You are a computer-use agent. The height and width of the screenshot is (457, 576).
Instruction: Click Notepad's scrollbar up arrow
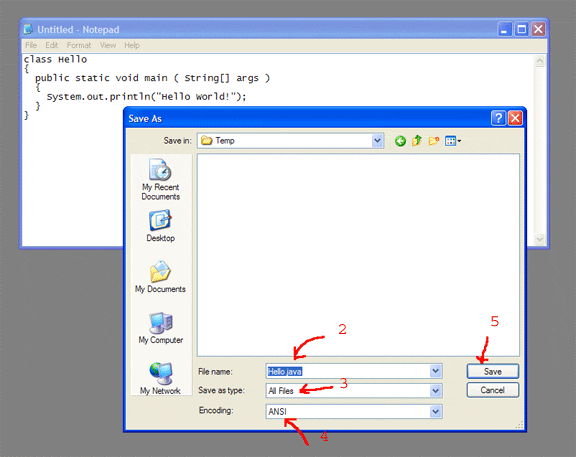click(x=539, y=61)
